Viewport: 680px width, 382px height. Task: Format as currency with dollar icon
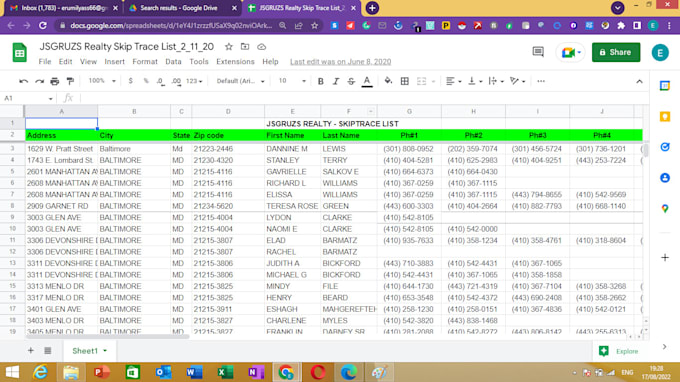130,81
